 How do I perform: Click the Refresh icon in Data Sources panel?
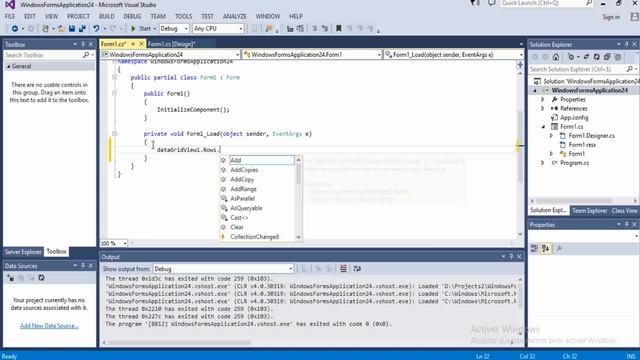[x=41, y=278]
